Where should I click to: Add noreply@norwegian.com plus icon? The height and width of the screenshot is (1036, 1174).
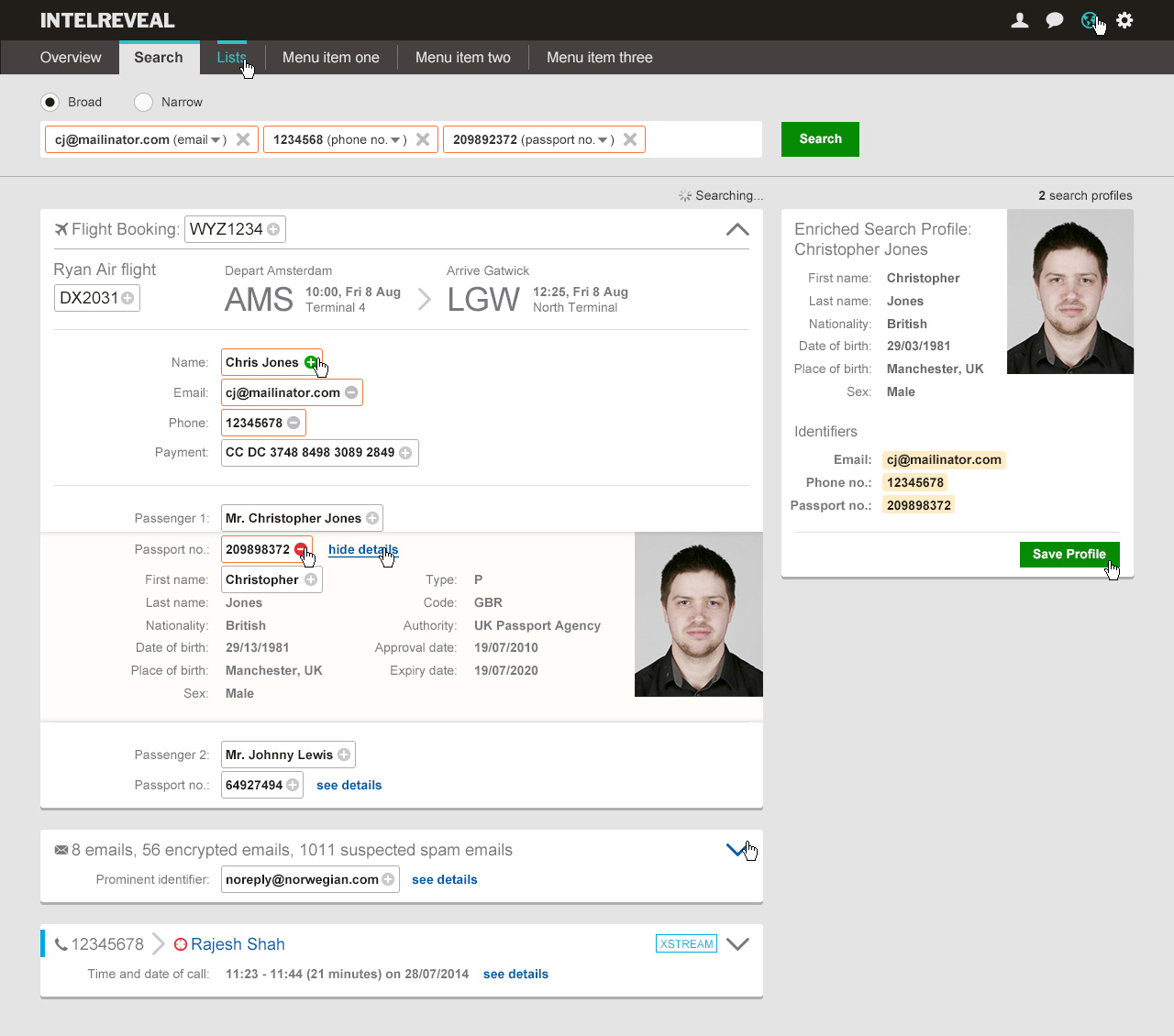pos(388,879)
